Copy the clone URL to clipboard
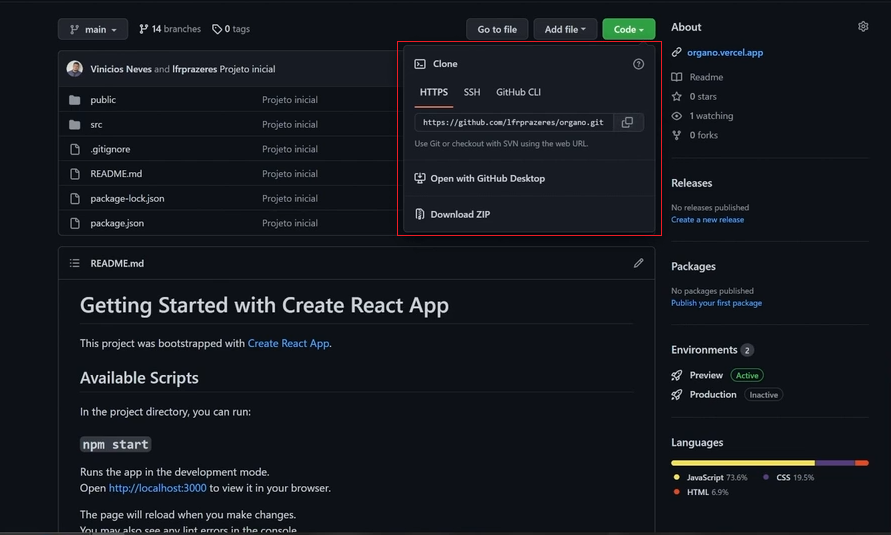 pyautogui.click(x=628, y=122)
